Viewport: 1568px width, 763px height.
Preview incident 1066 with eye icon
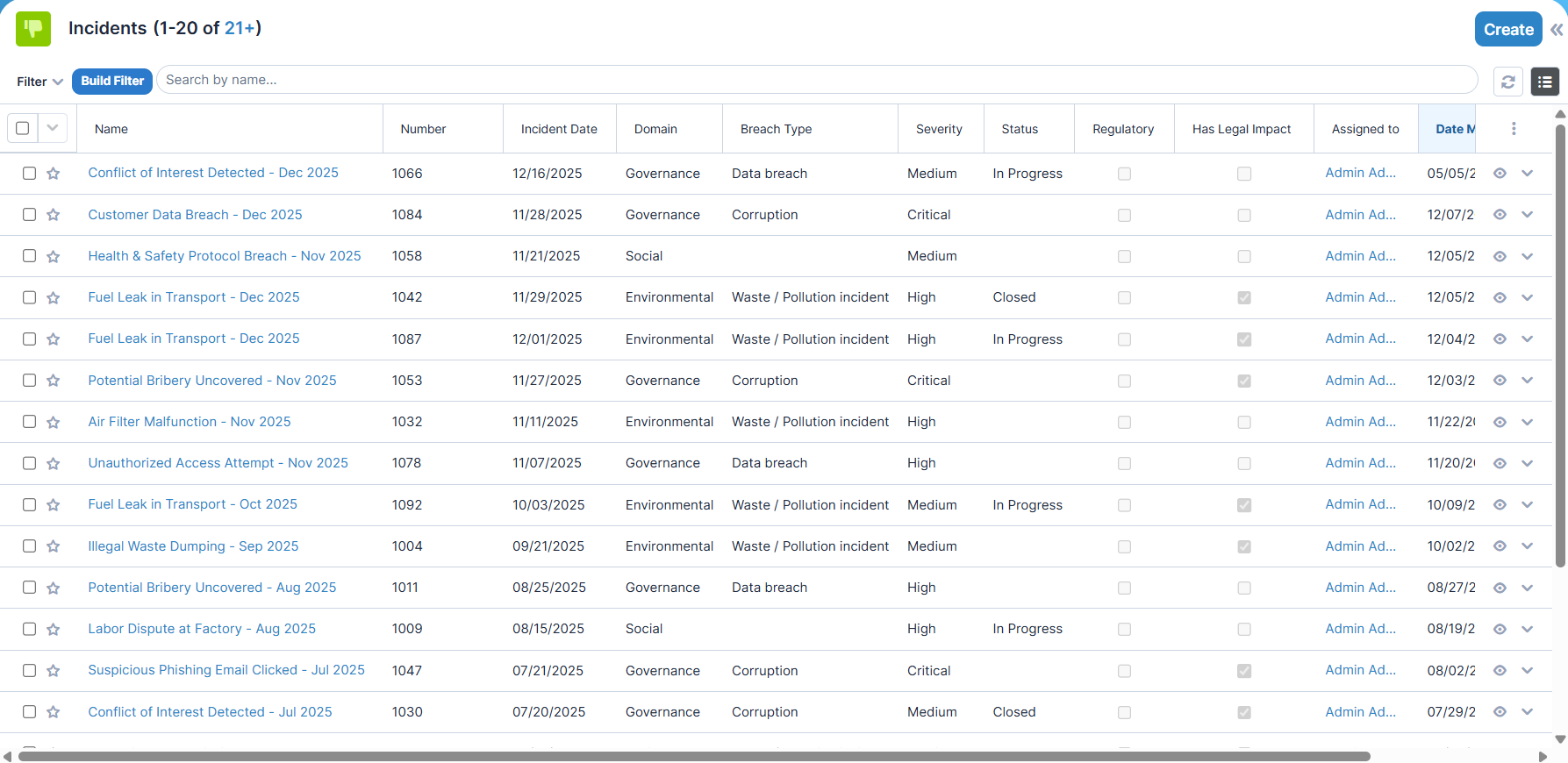coord(1500,174)
